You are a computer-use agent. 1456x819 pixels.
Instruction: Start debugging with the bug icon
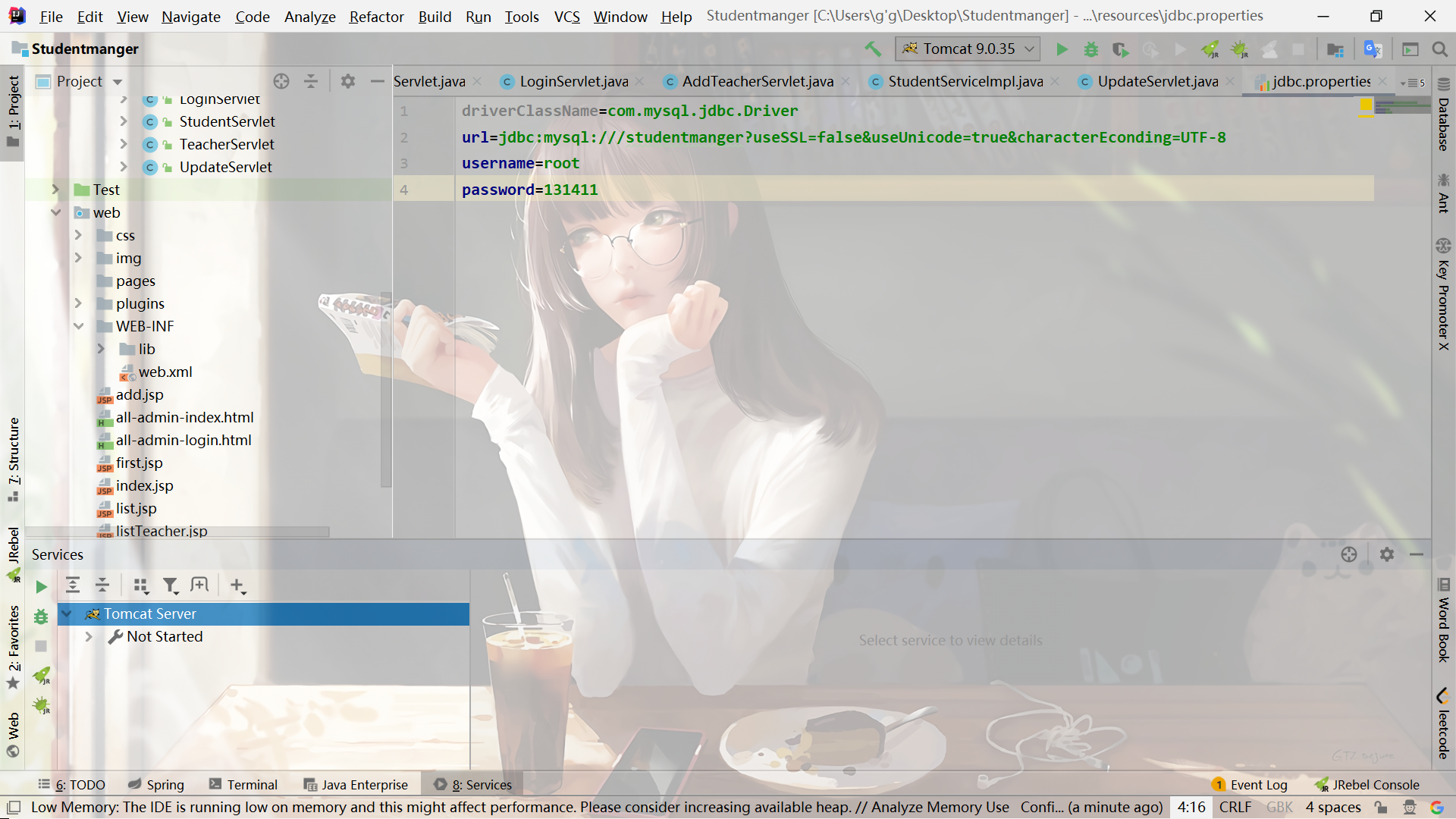tap(1090, 49)
